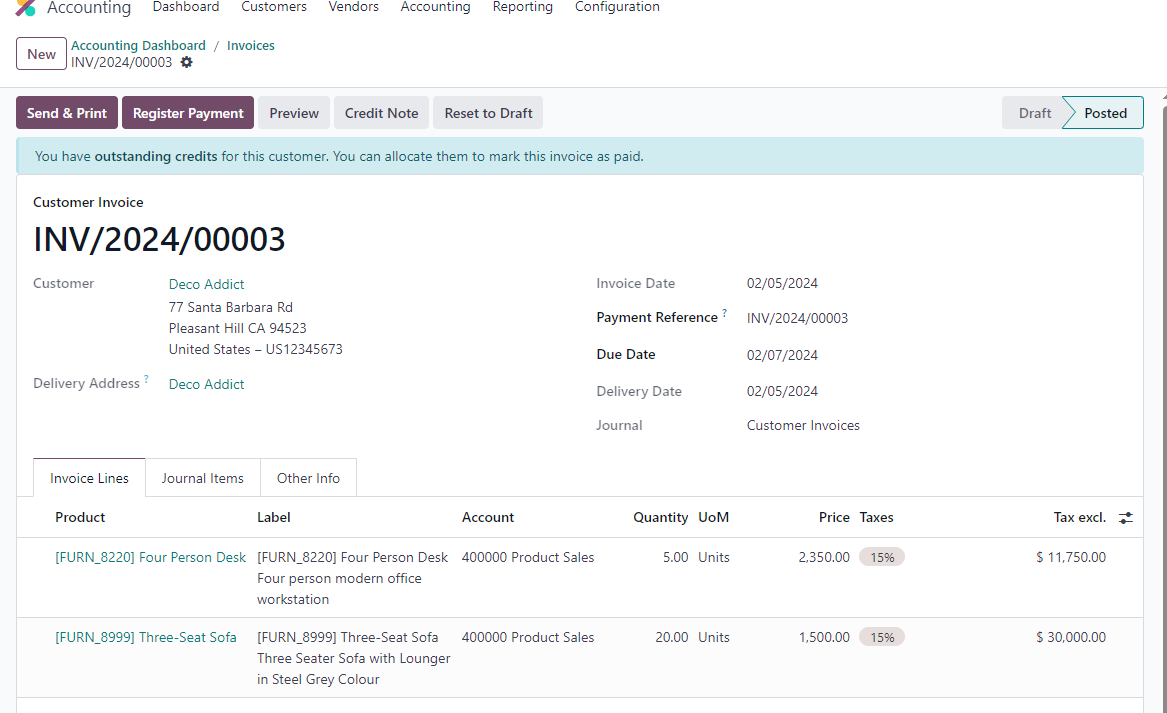The height and width of the screenshot is (713, 1167).
Task: Click the Credit Note button
Action: click(x=382, y=113)
